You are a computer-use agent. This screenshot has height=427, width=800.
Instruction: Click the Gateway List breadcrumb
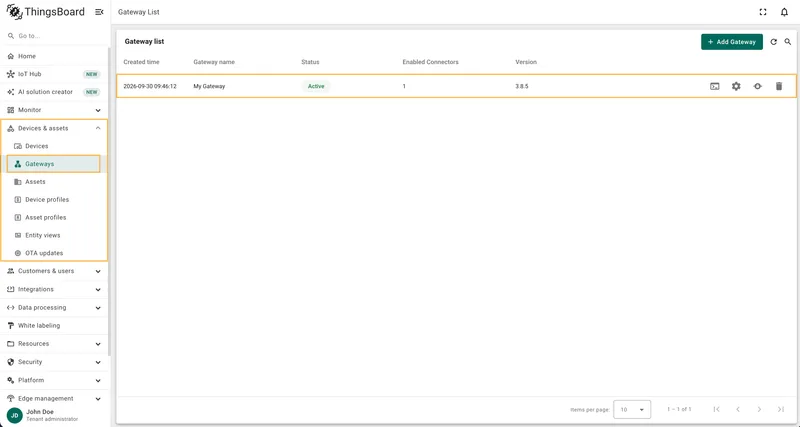point(139,12)
